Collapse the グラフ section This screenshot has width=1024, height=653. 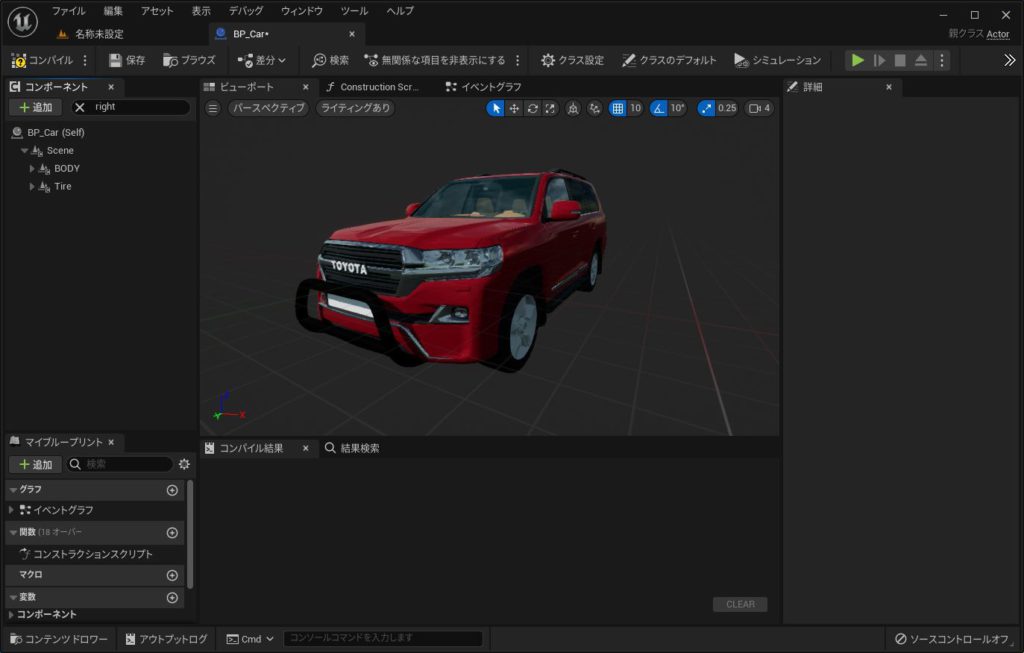(x=13, y=490)
